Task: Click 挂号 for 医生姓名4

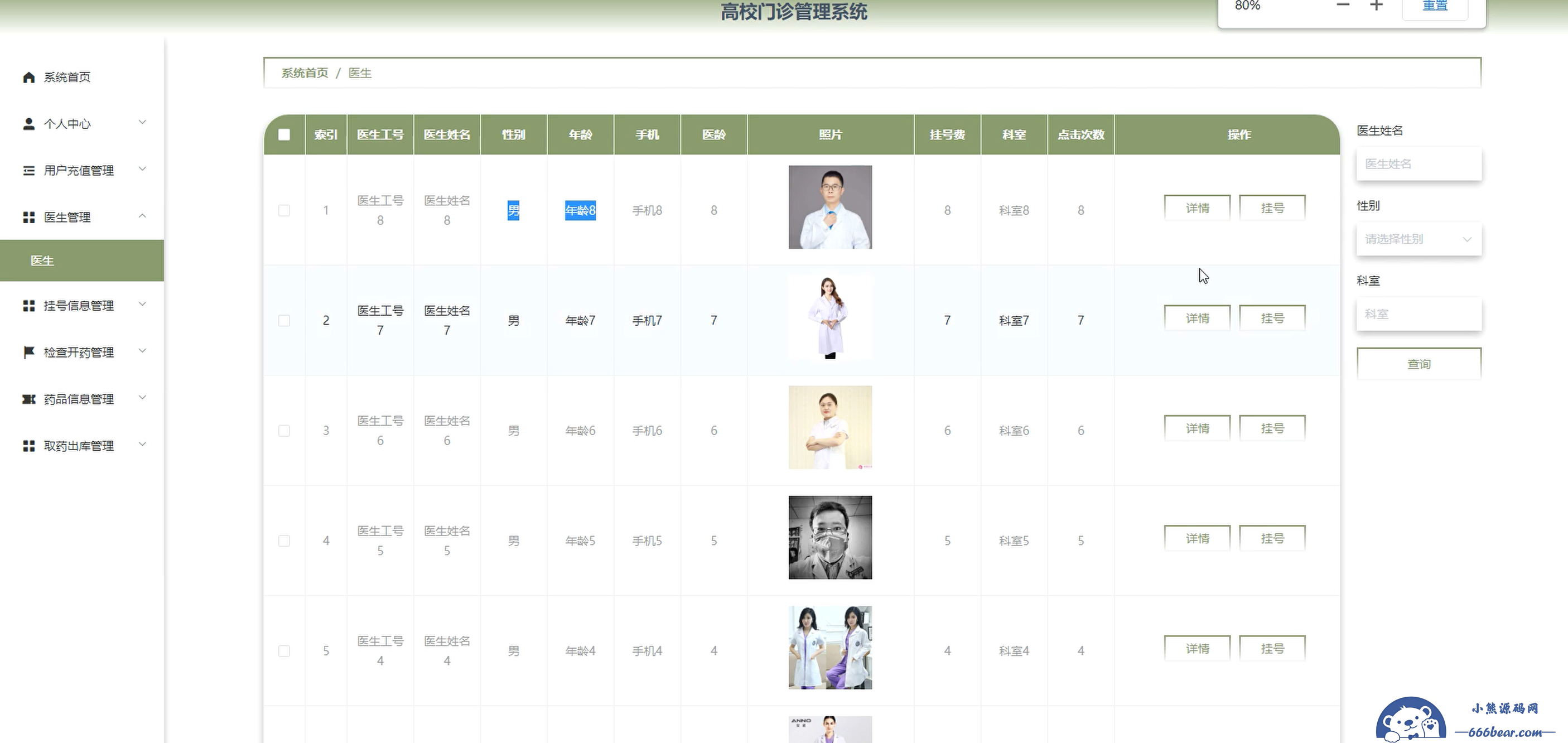Action: click(1272, 649)
